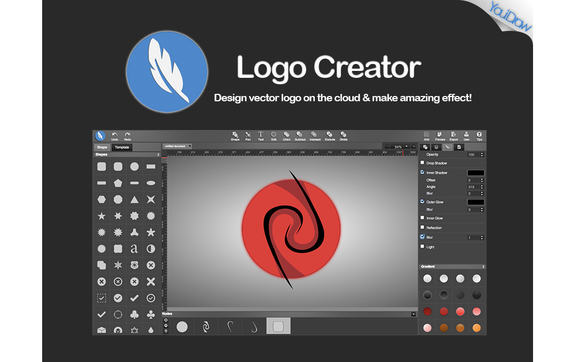The image size is (580, 362).
Task: Select the Shape tool in top toolbar
Action: (235, 136)
